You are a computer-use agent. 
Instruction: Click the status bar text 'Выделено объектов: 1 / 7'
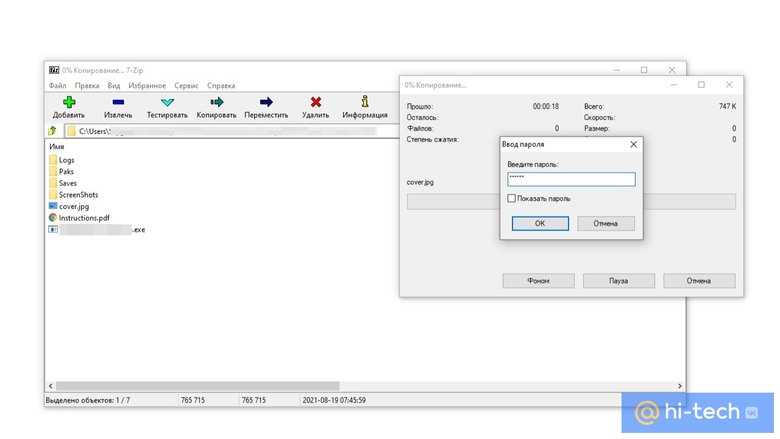pos(88,400)
